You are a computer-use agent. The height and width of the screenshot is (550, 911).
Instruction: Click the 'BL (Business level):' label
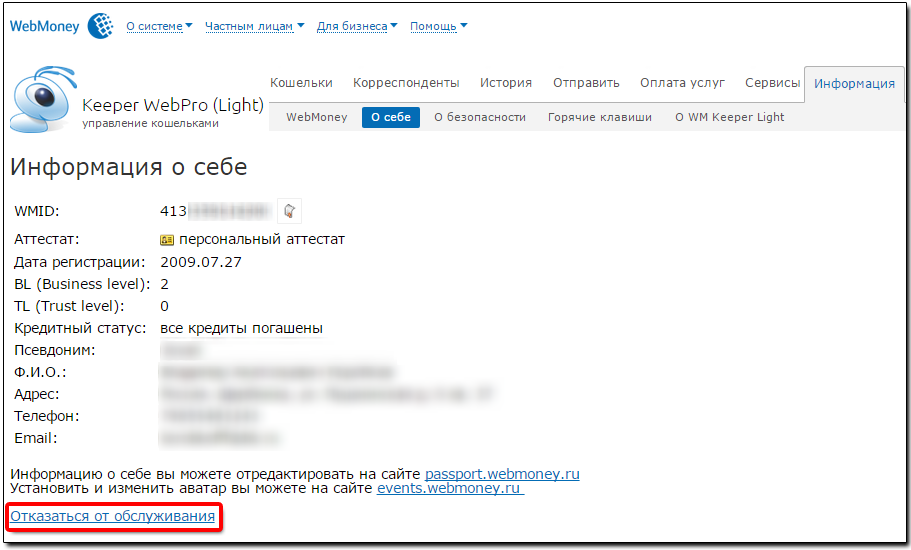click(x=82, y=284)
